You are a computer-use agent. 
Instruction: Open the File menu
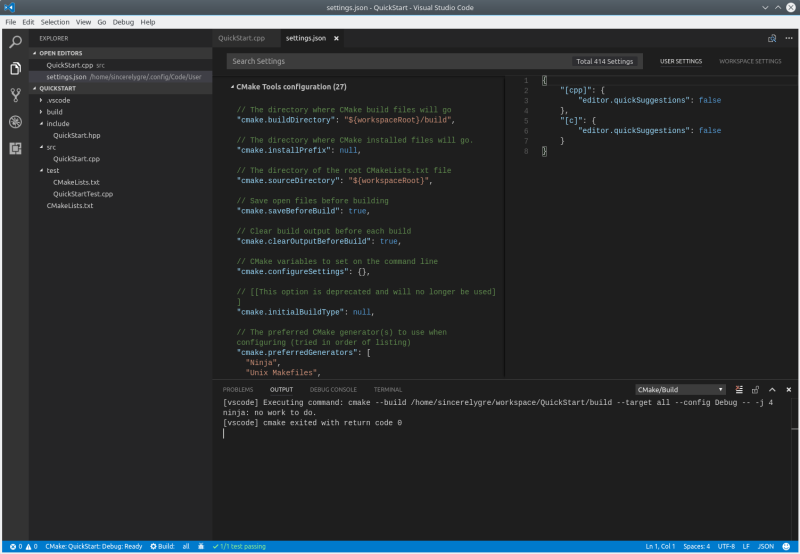11,22
